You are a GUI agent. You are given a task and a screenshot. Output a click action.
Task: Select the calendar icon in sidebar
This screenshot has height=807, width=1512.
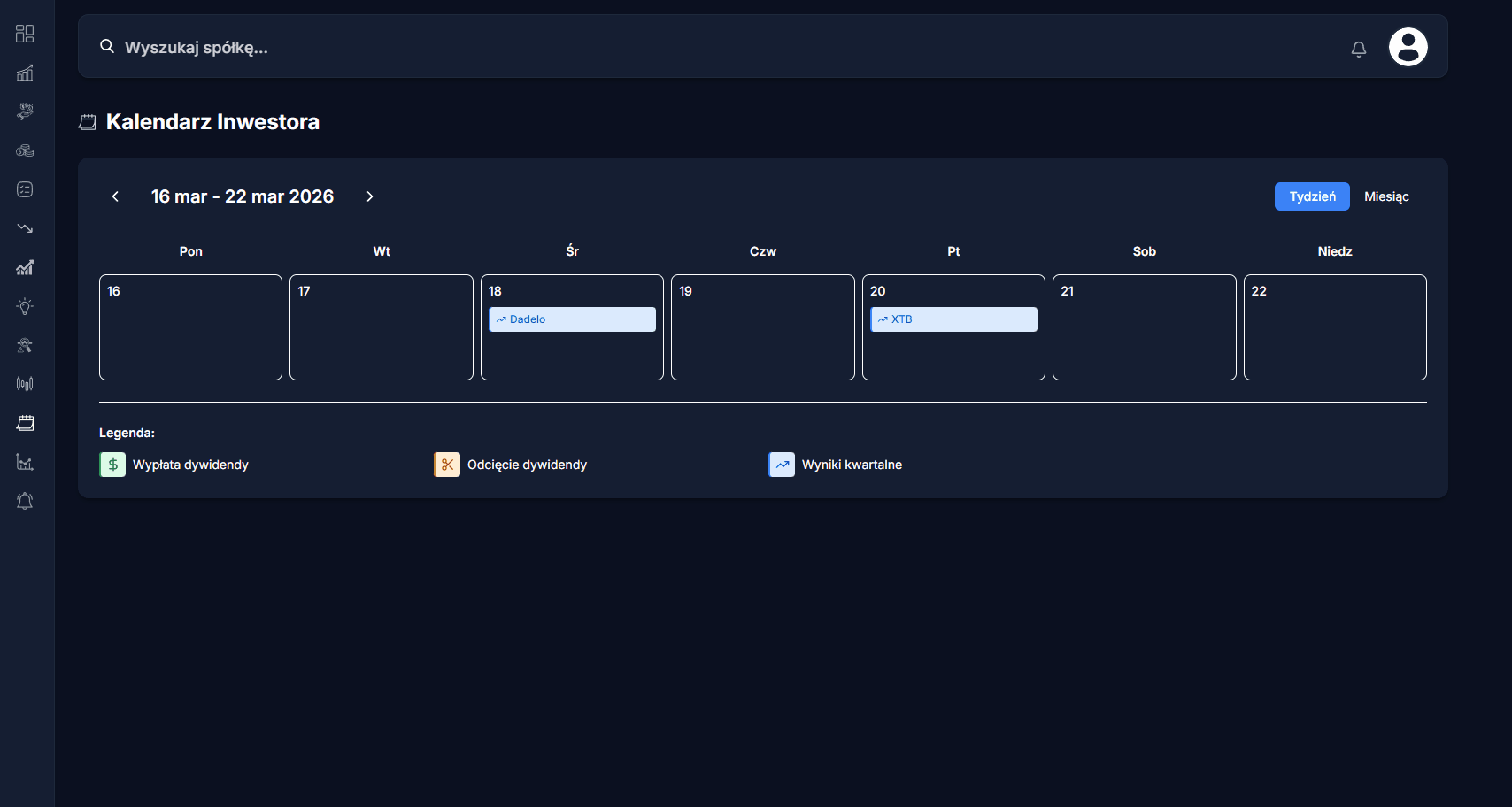coord(25,423)
